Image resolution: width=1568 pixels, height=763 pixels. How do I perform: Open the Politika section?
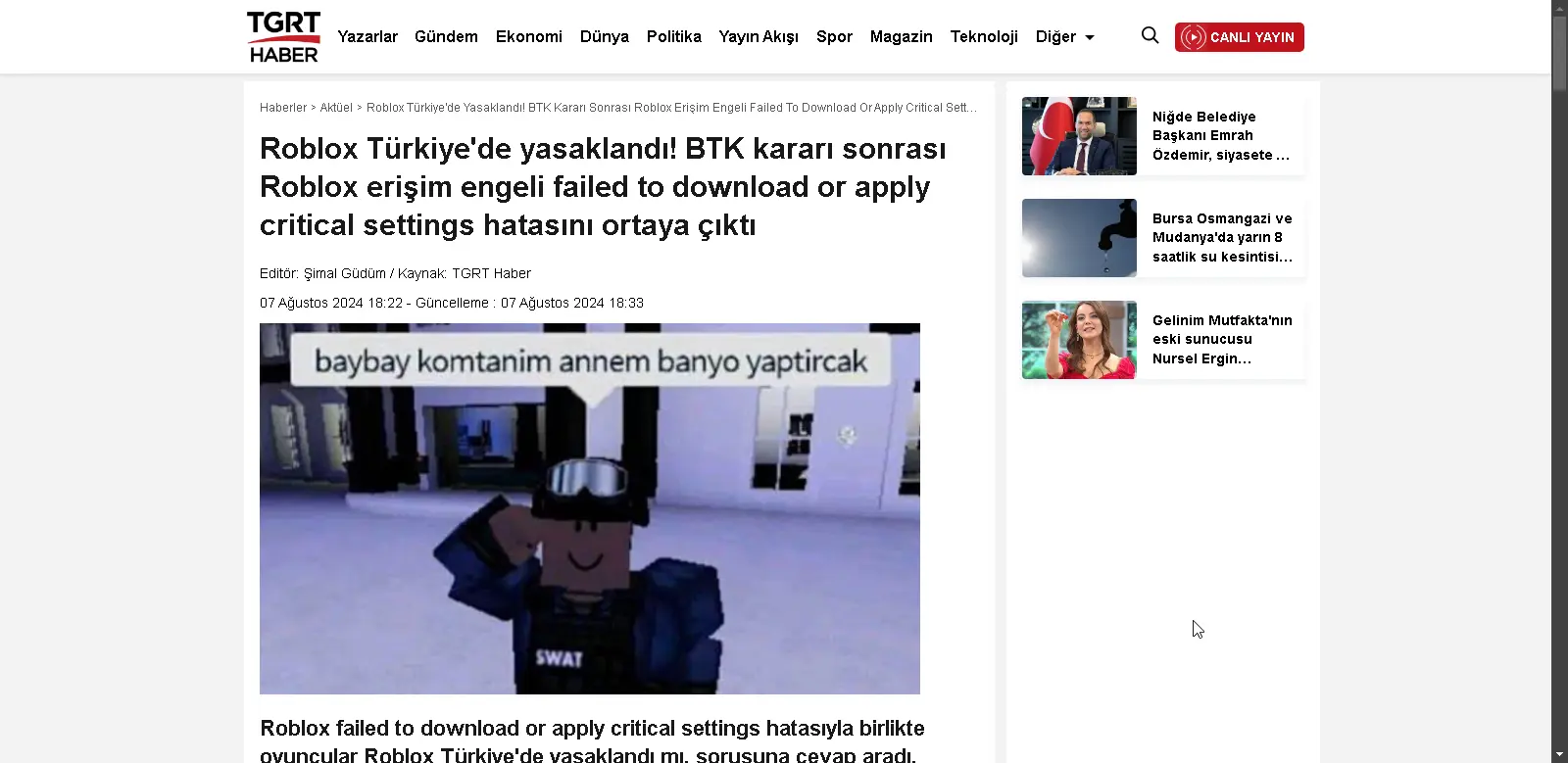coord(674,36)
